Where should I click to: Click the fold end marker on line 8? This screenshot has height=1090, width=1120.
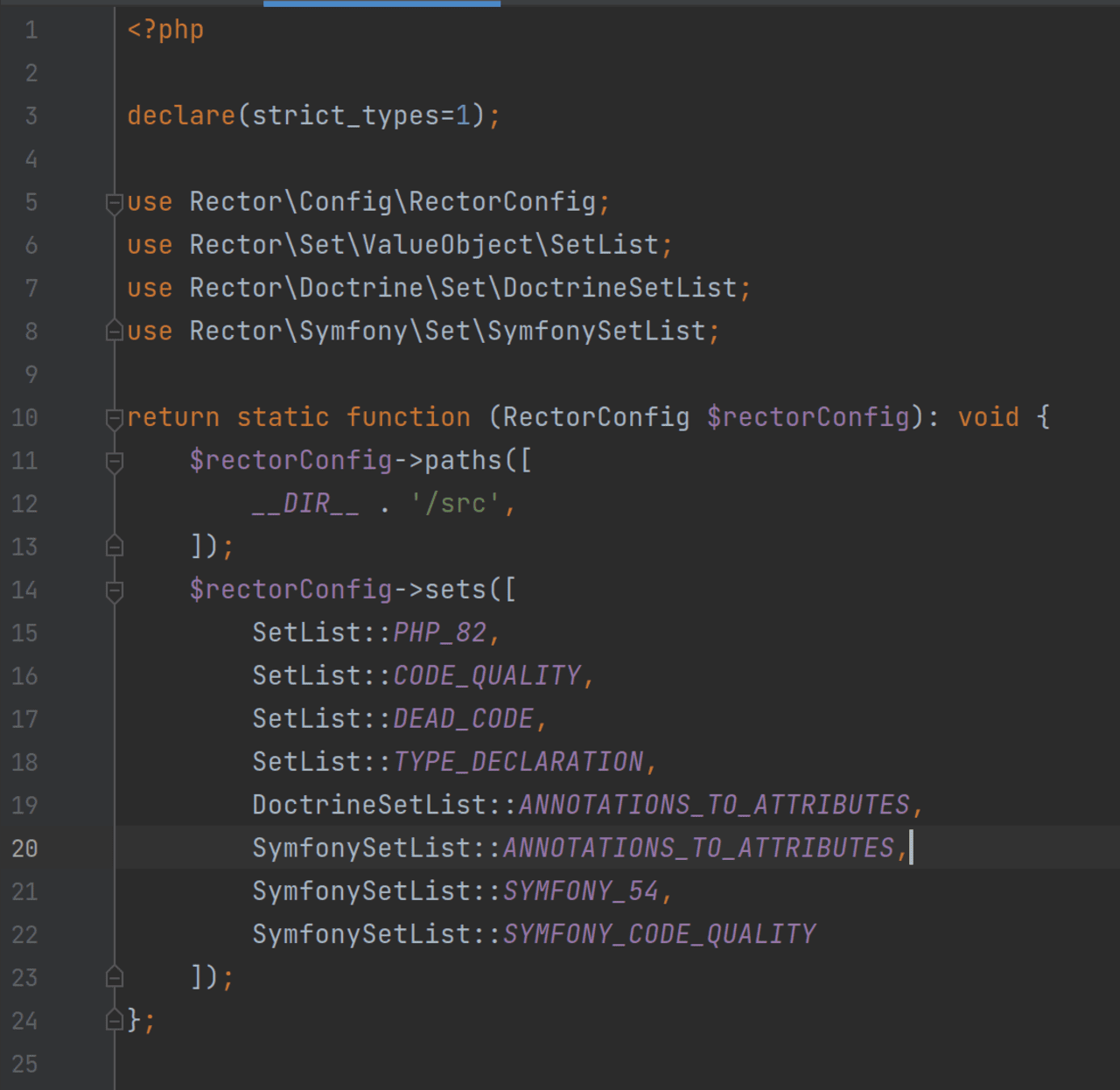(114, 332)
